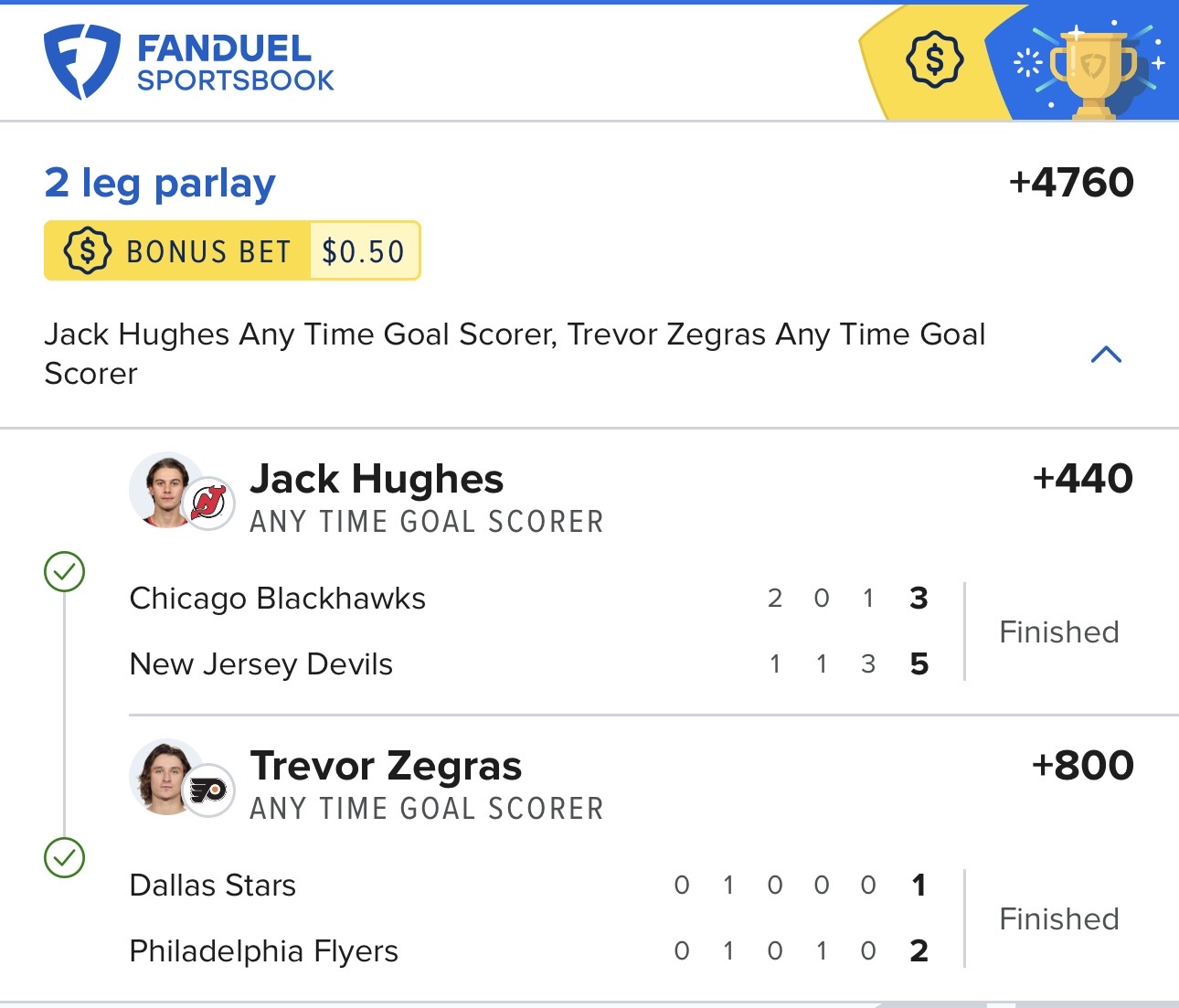Image resolution: width=1179 pixels, height=1008 pixels.
Task: Tap the Philadelphia Flyers score row
Action: (x=528, y=951)
